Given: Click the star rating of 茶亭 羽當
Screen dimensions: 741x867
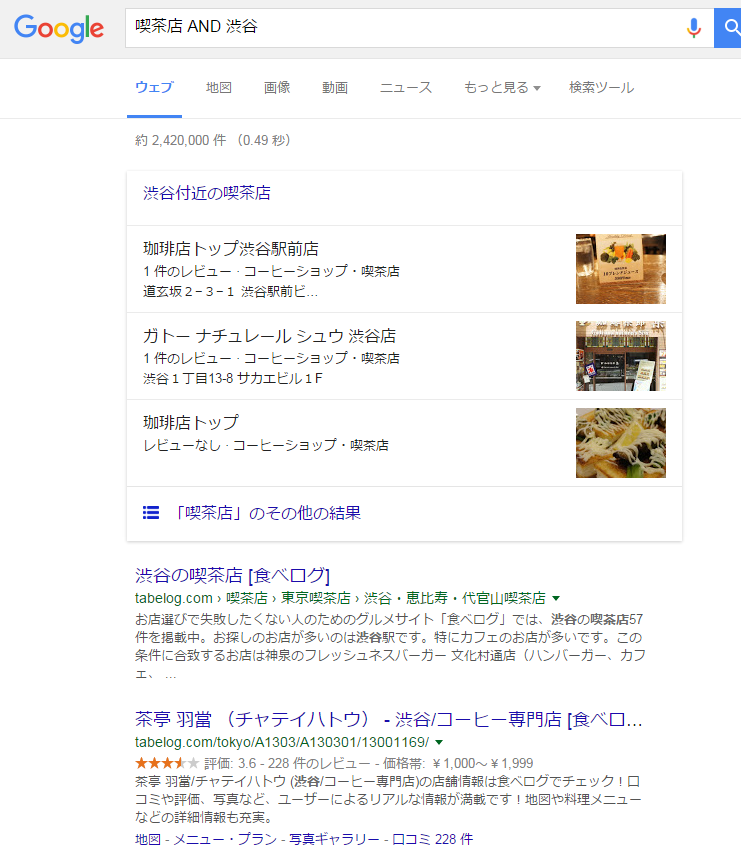Looking at the screenshot, I should pyautogui.click(x=166, y=764).
